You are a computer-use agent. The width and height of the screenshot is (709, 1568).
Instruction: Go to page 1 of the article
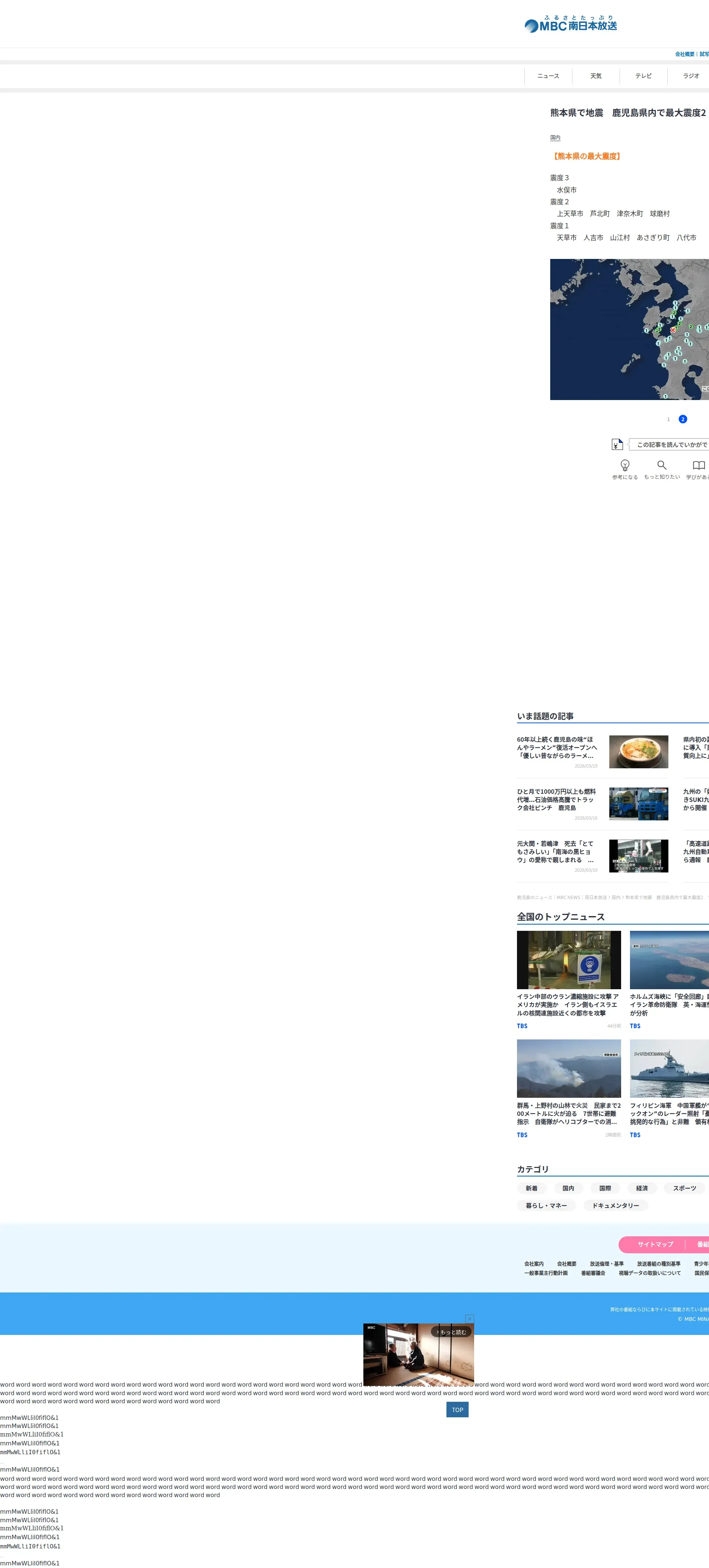(668, 419)
